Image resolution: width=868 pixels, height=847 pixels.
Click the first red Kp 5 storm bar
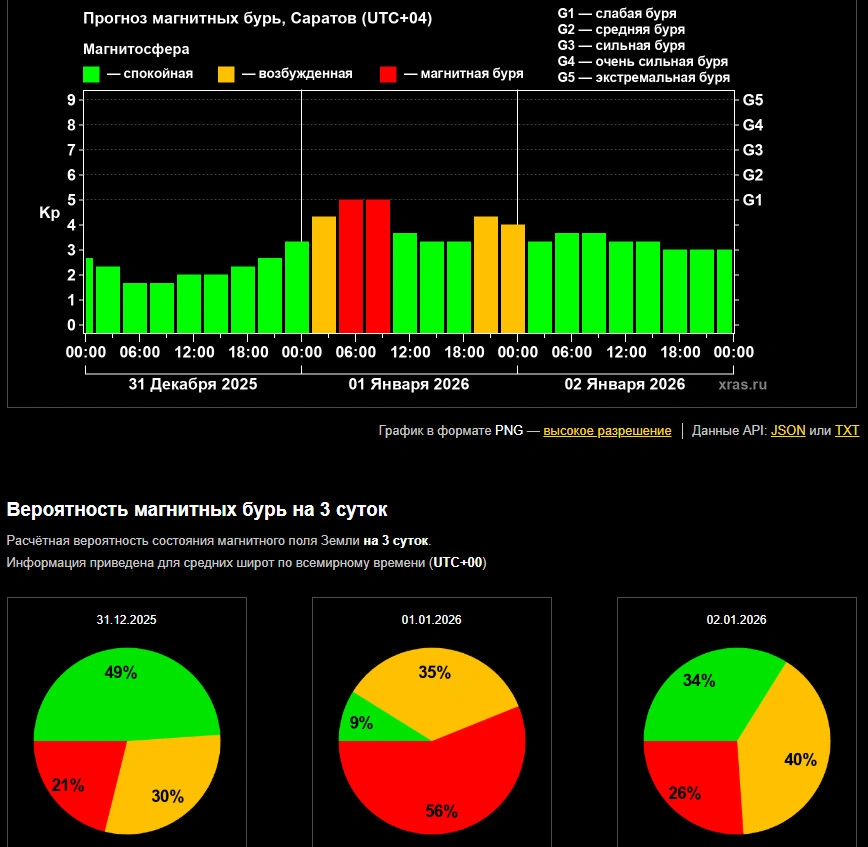(x=351, y=265)
